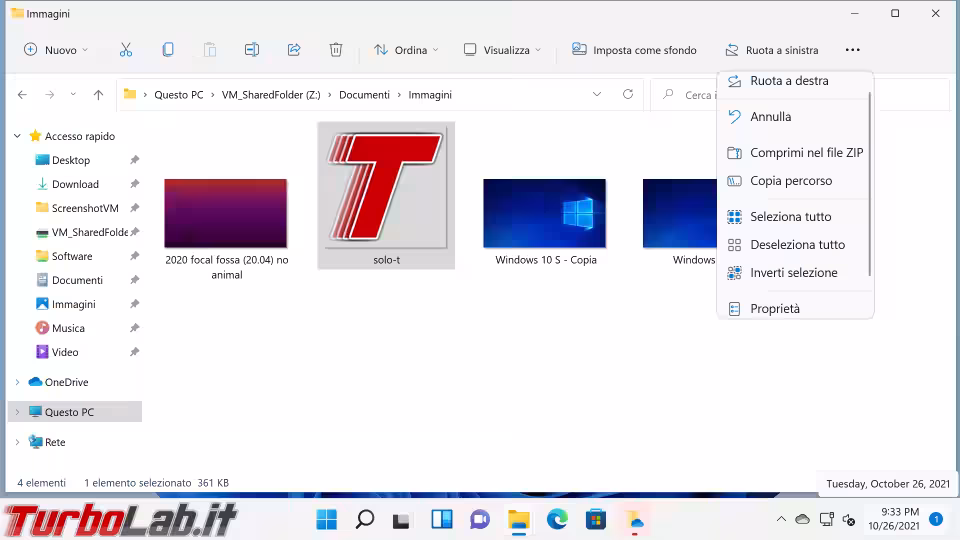Open Microsoft Edge from the taskbar
Screen dimensions: 960x540
557,519
